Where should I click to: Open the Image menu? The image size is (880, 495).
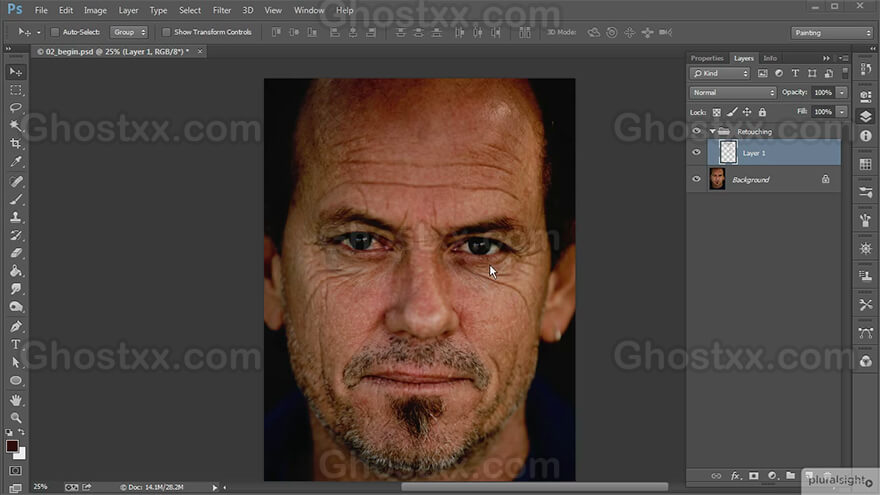(95, 10)
